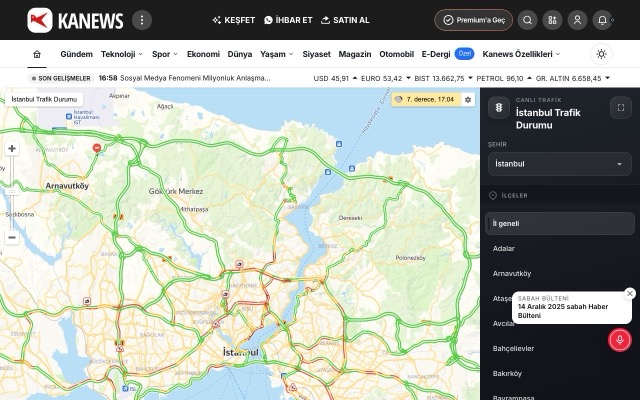
Task: Open the Sosyal Medya Fenomeni headline
Action: 195,78
